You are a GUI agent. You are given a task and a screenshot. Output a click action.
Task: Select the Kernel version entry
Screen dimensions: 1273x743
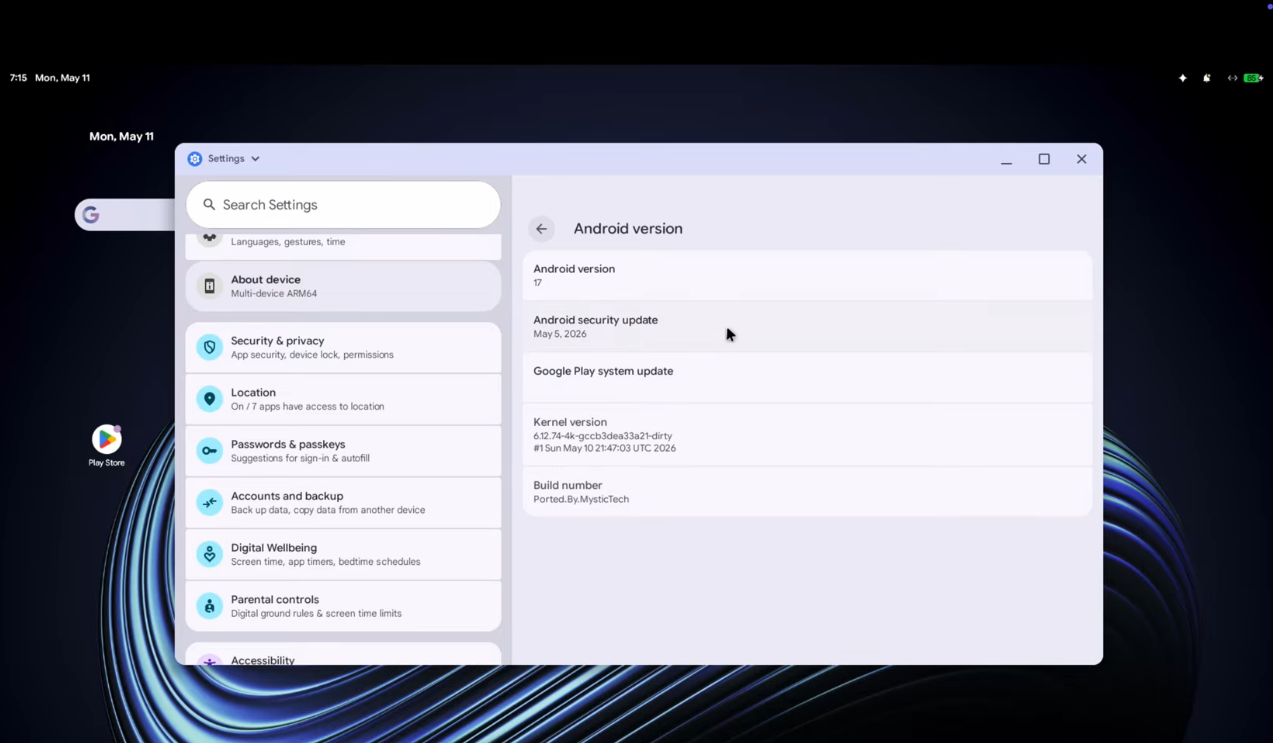(807, 435)
